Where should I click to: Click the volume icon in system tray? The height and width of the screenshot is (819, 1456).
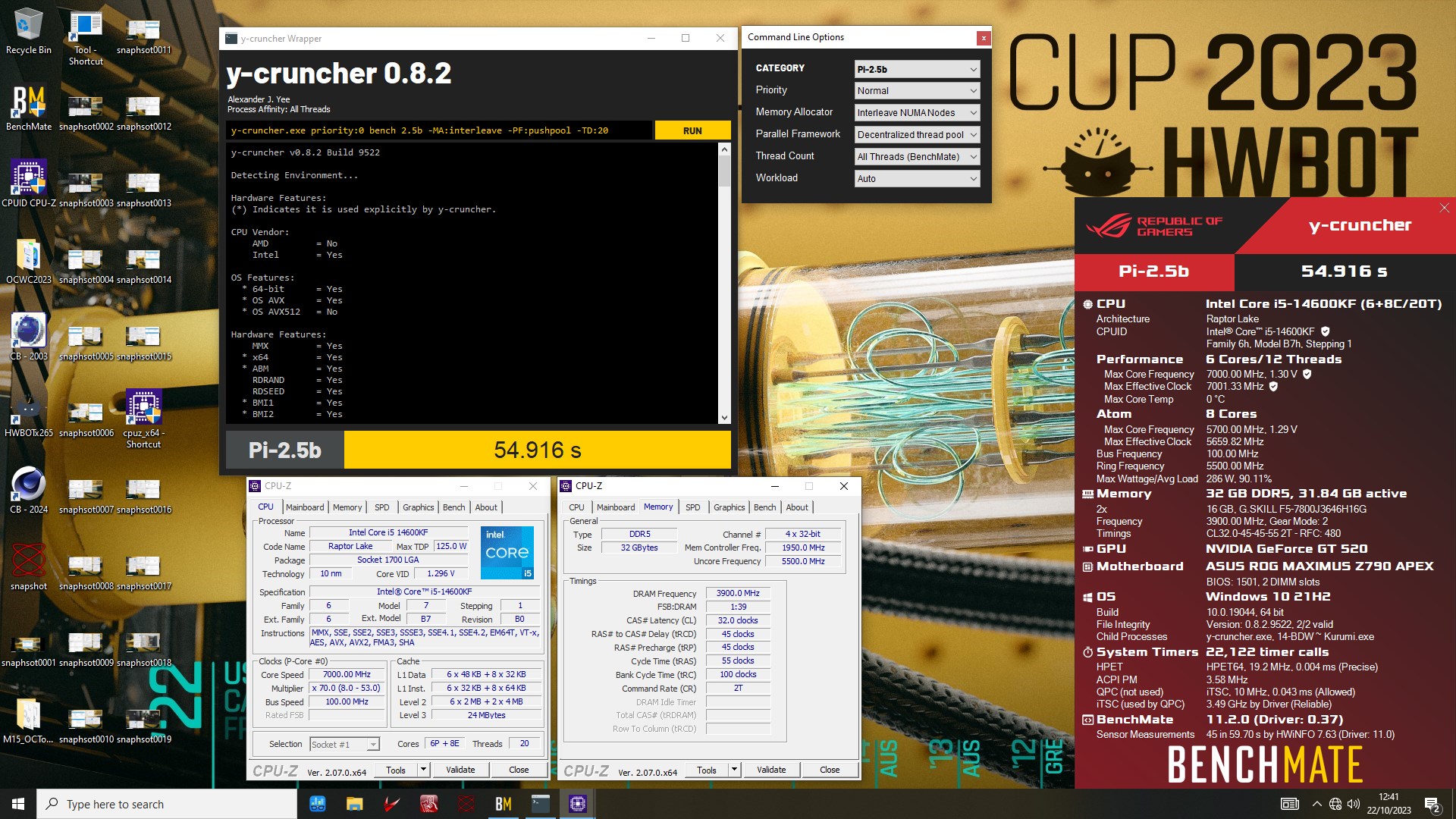[x=1354, y=804]
